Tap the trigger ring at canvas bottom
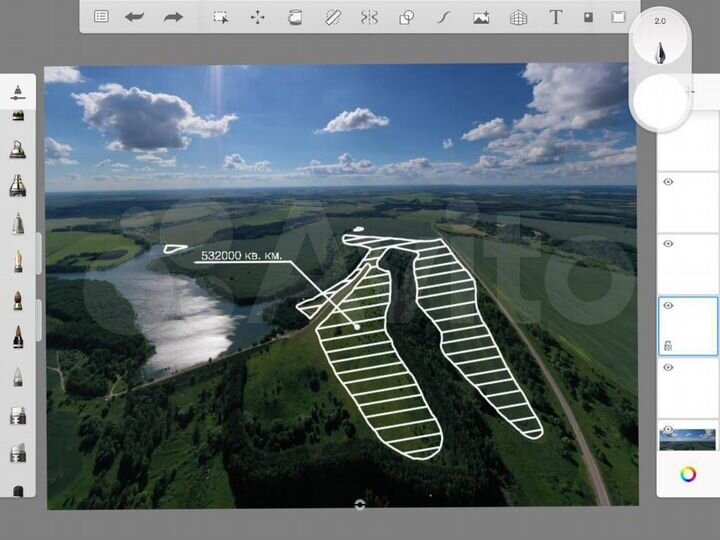720x540 pixels. tap(360, 505)
